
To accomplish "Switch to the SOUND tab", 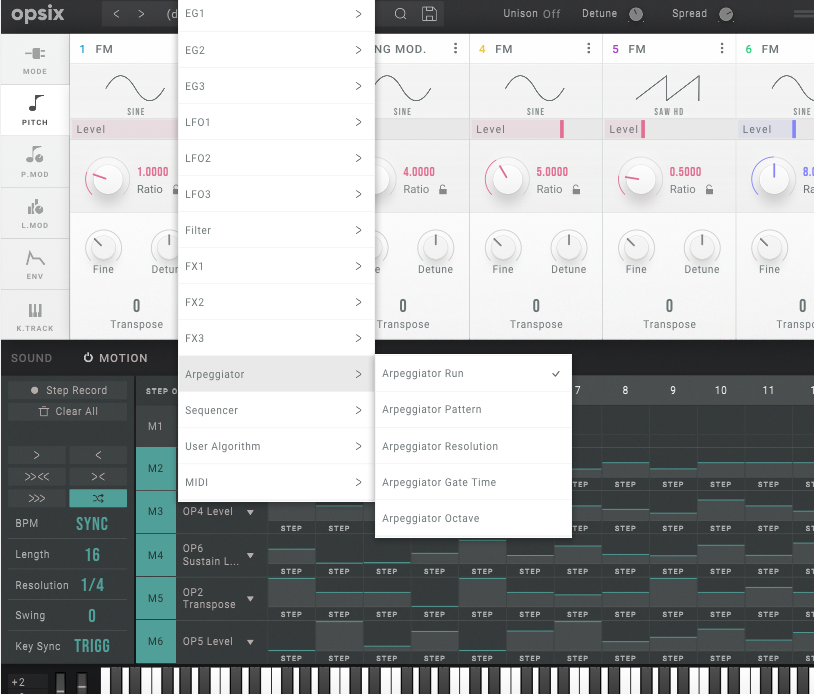I will [x=32, y=358].
